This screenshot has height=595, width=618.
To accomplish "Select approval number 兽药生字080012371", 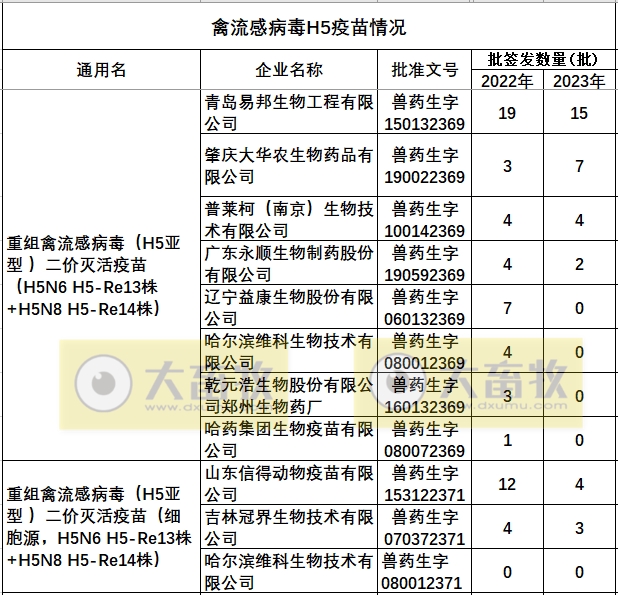I will [x=424, y=571].
